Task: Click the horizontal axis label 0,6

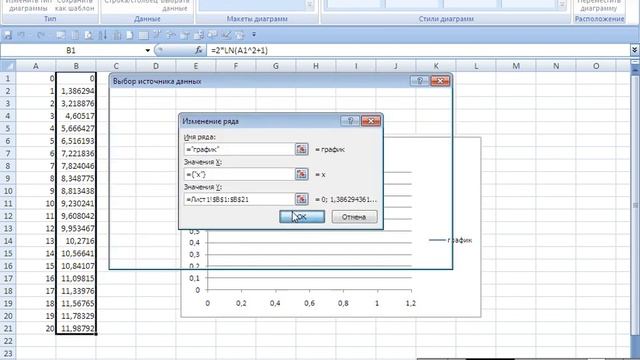Action: [309, 303]
